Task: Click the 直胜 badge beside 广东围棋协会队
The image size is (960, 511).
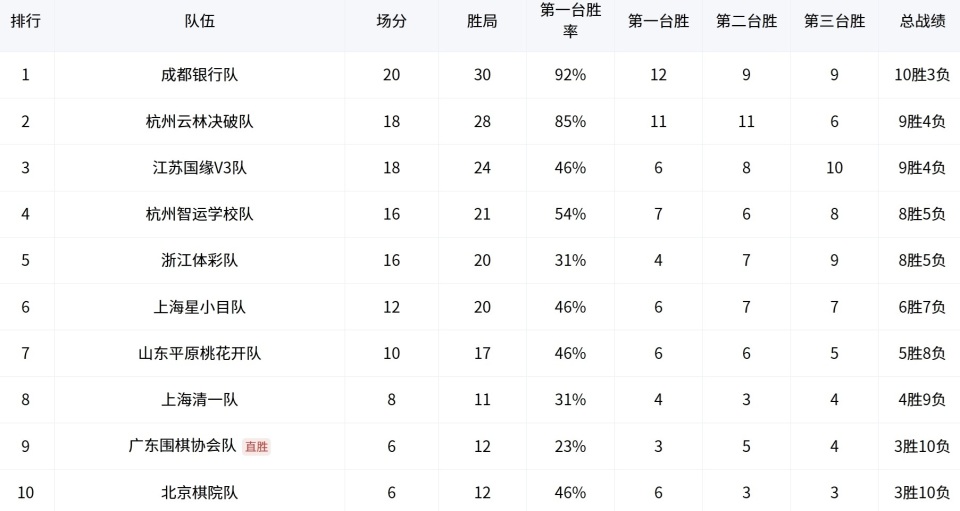Action: tap(257, 447)
